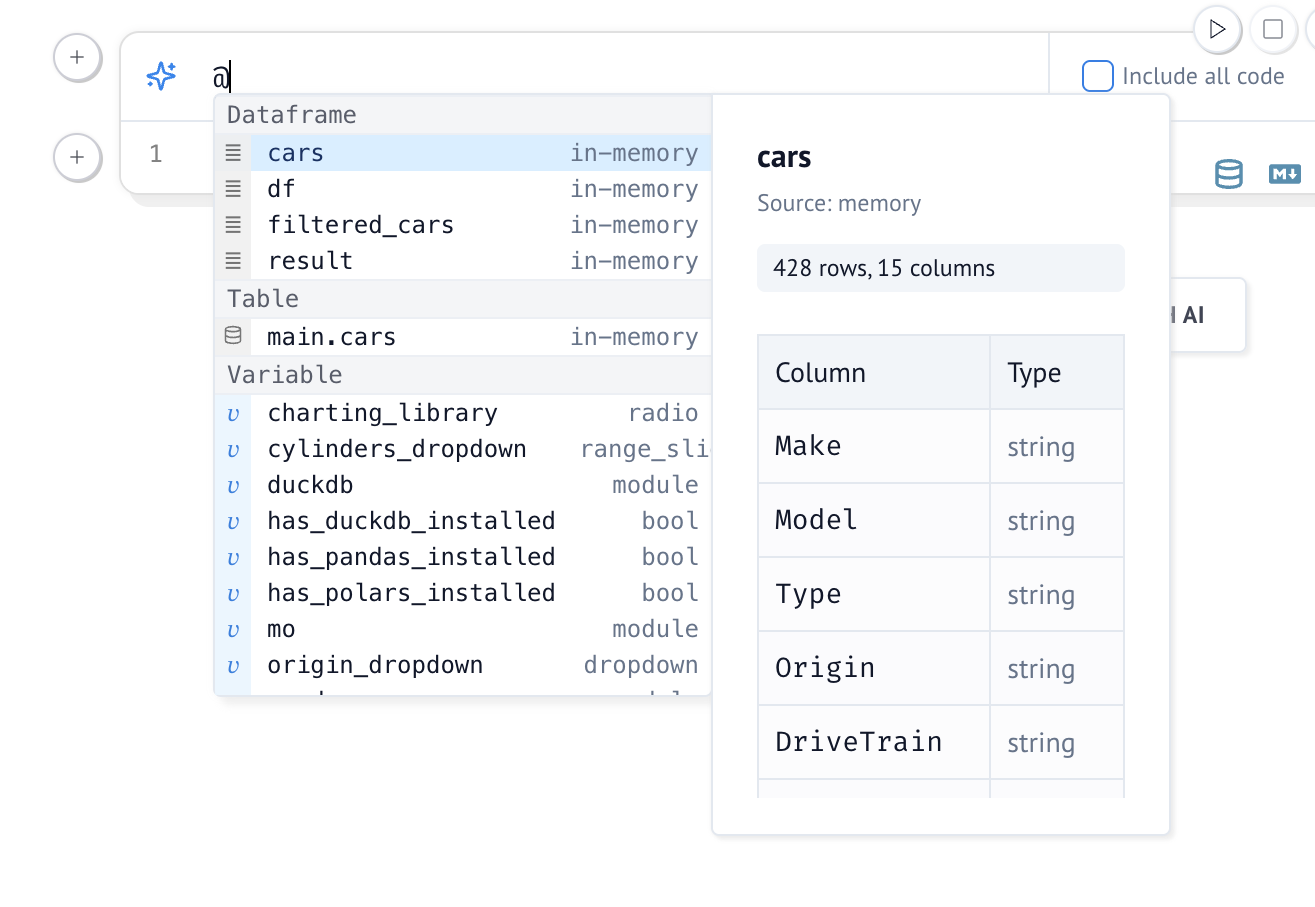Click the 428 rows, 15 columns badge
This screenshot has height=907, width=1315.
tap(941, 268)
